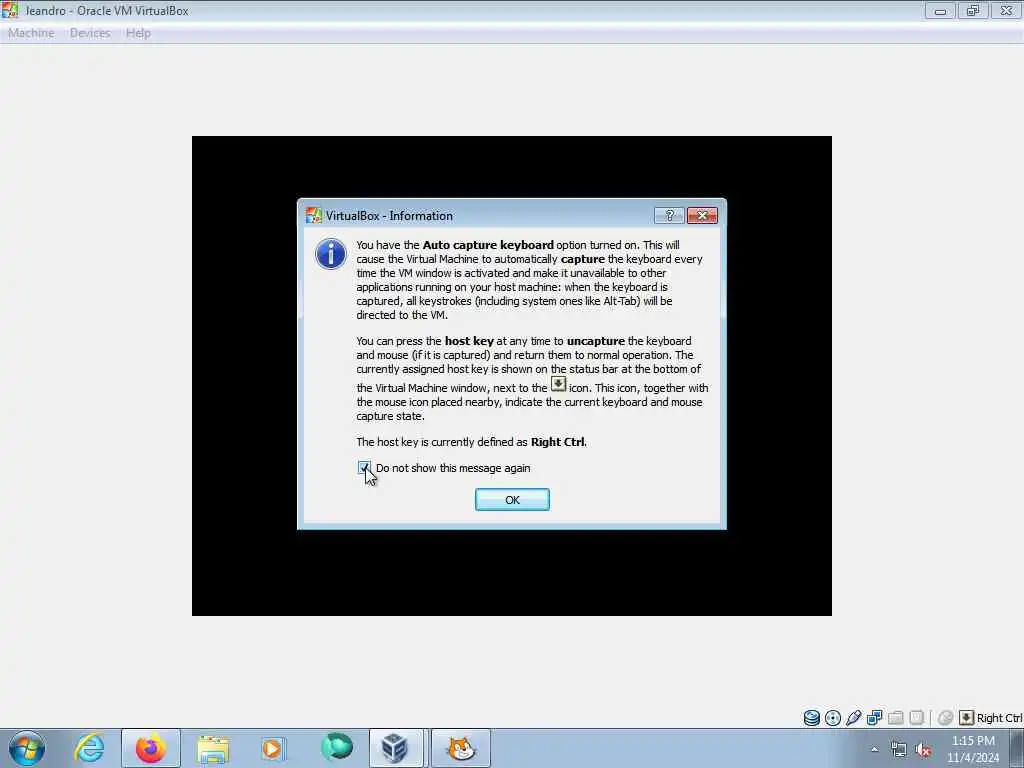Open the Windows Start menu
Screen dimensions: 1024x768
27,748
